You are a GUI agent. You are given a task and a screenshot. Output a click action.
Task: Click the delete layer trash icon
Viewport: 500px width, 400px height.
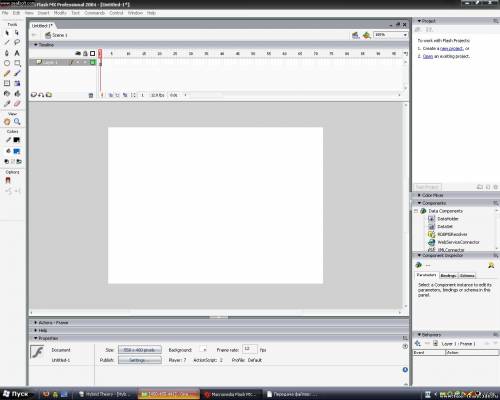click(x=91, y=95)
